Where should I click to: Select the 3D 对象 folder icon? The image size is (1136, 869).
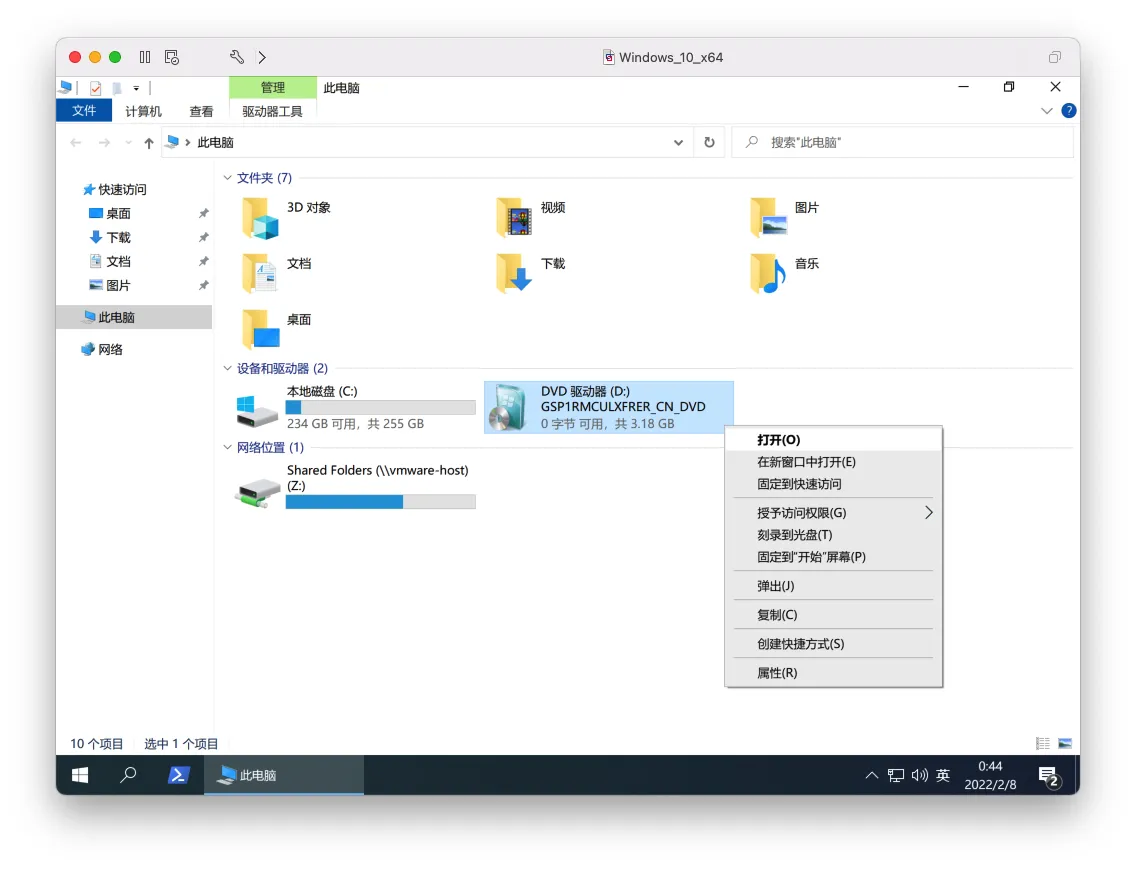[261, 218]
